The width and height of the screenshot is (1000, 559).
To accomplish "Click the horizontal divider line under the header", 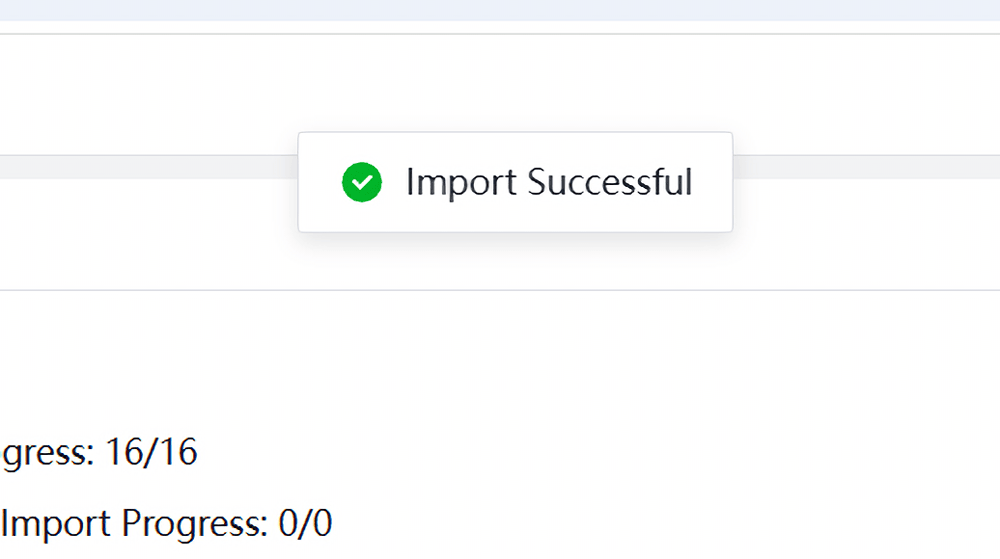I will 500,34.
